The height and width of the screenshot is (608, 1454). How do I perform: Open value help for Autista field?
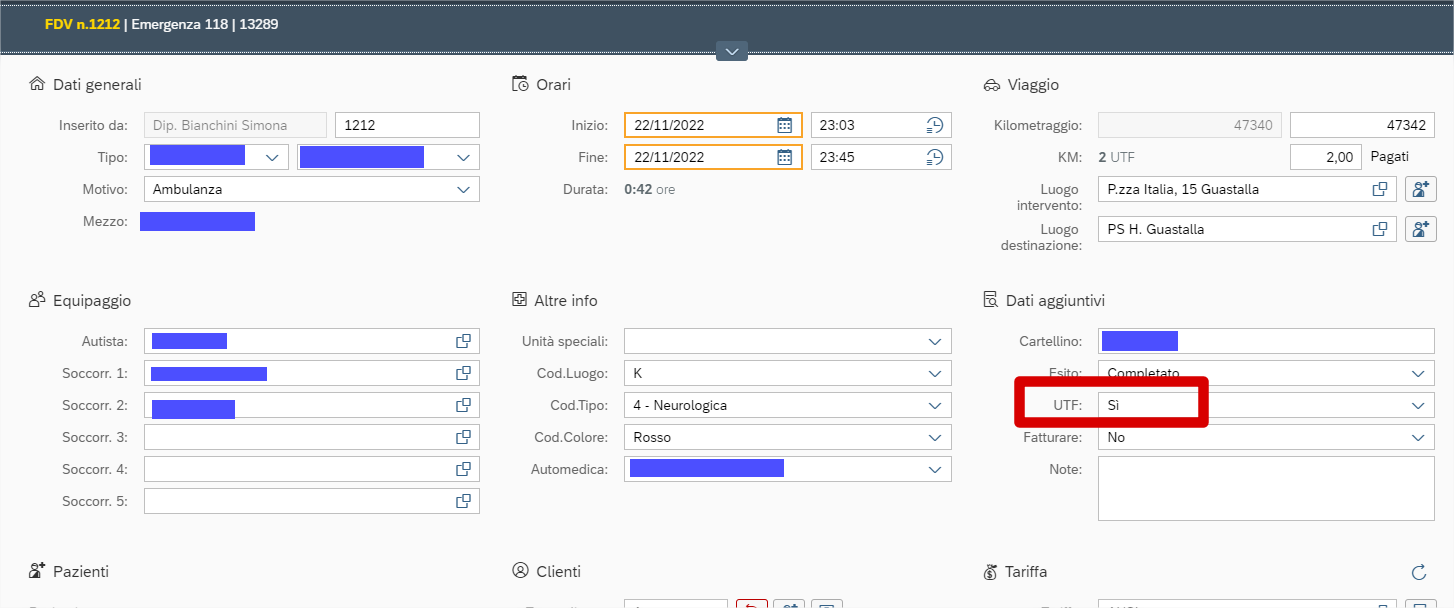click(x=463, y=341)
